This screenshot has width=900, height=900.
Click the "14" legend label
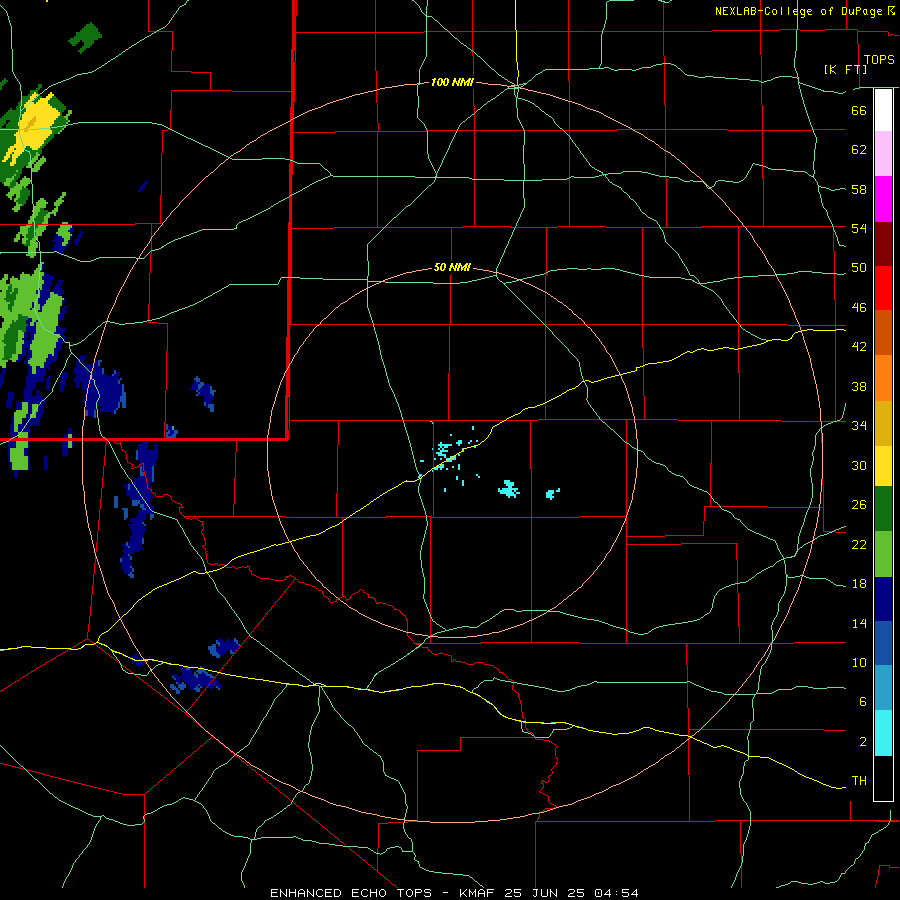[x=859, y=623]
